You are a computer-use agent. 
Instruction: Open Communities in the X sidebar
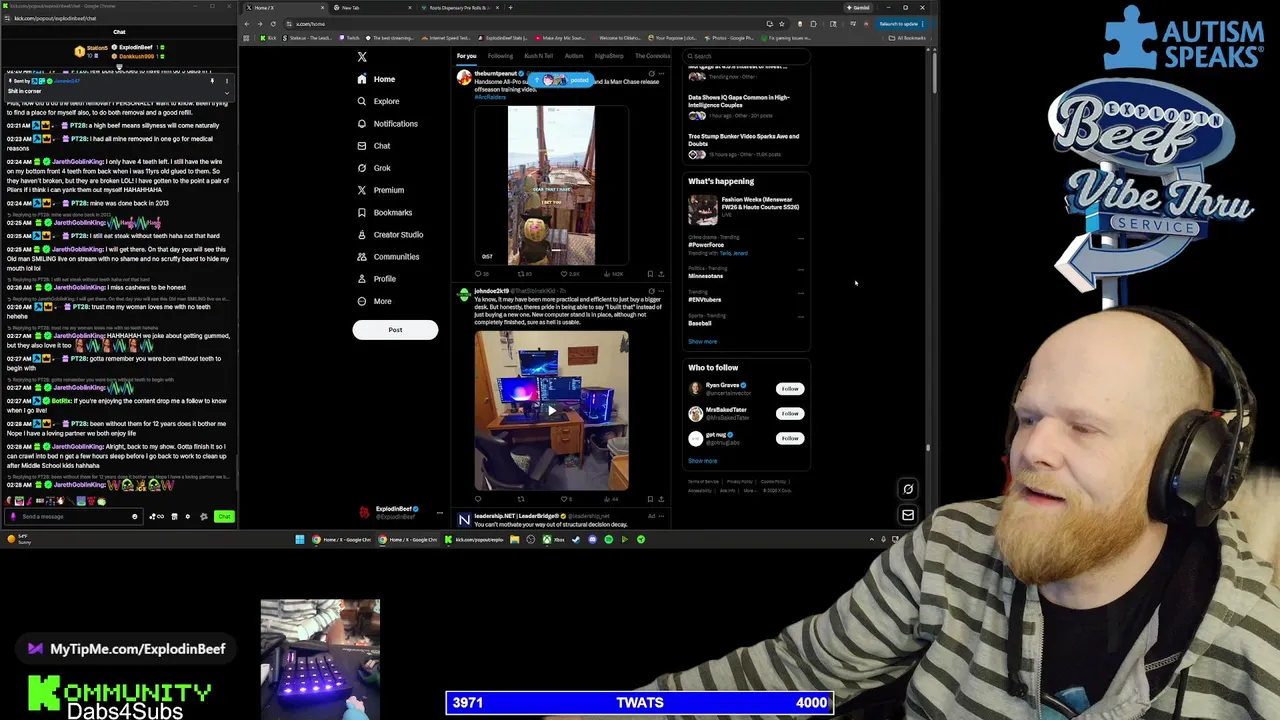point(387,257)
